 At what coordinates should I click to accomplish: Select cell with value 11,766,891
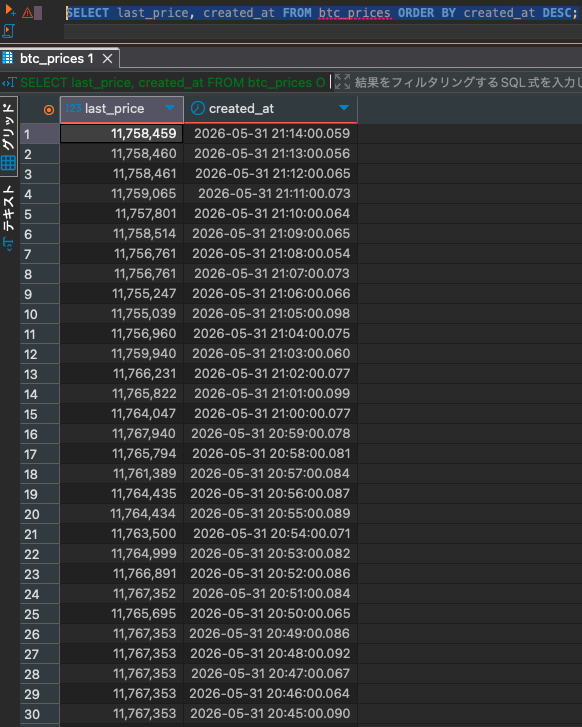click(x=122, y=574)
